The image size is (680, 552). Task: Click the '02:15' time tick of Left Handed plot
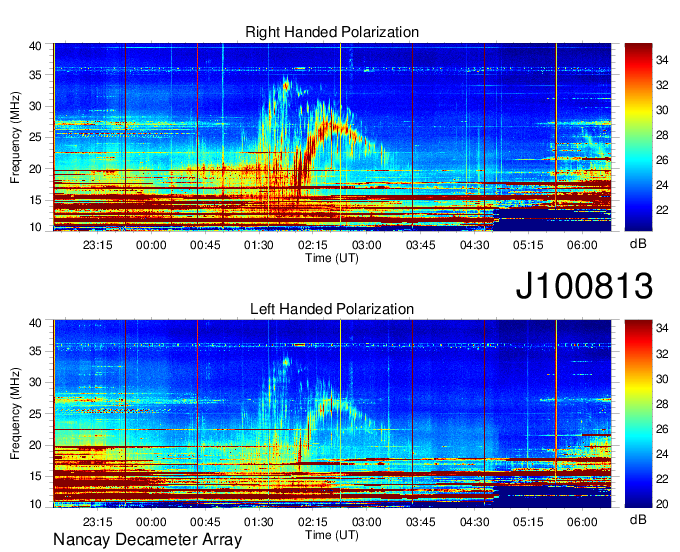tap(313, 522)
